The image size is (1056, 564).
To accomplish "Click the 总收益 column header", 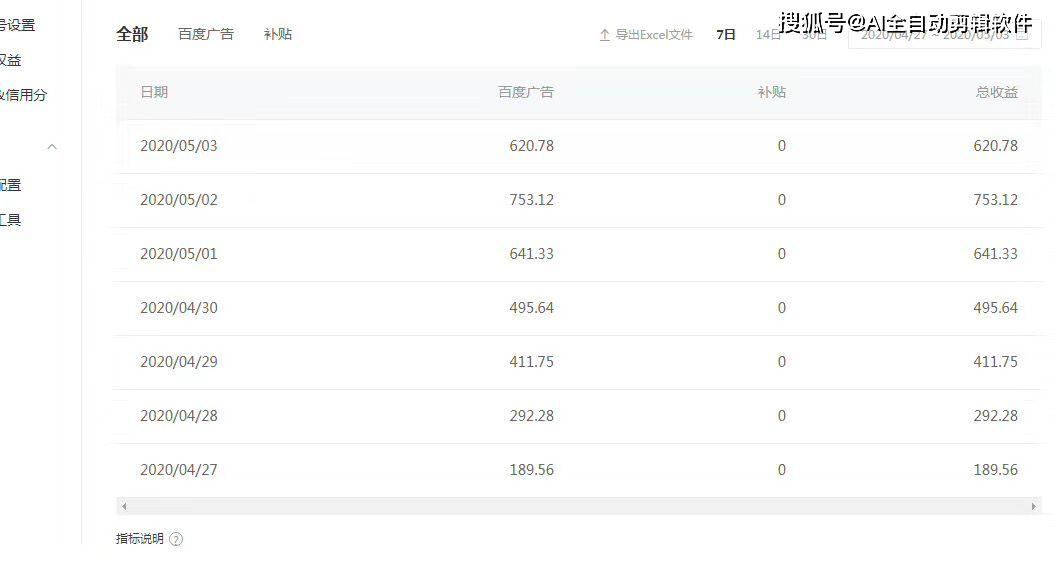I will pyautogui.click(x=996, y=92).
